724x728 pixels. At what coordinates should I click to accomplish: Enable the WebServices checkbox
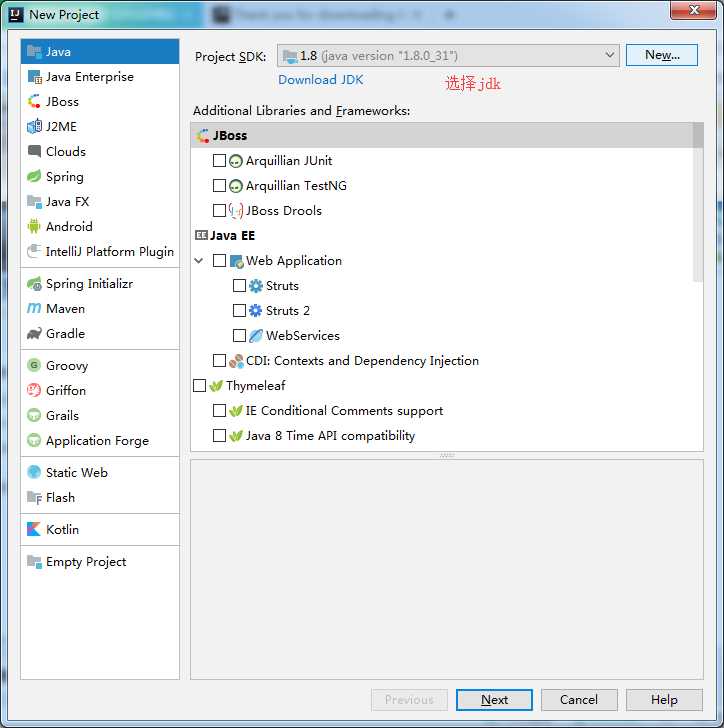[239, 335]
